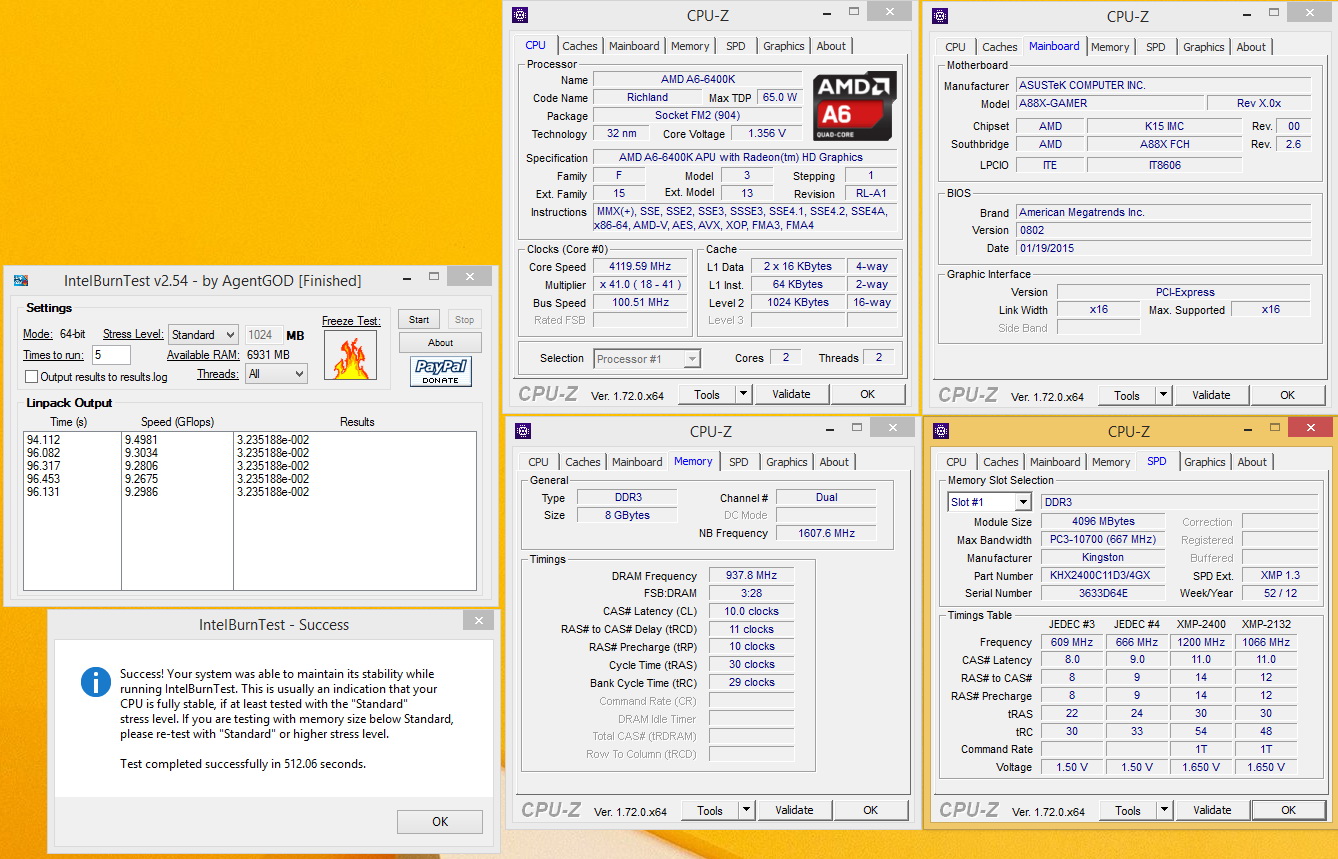Click the CPU-Z icon in Memory window title bar
1338x859 pixels.
(x=522, y=432)
